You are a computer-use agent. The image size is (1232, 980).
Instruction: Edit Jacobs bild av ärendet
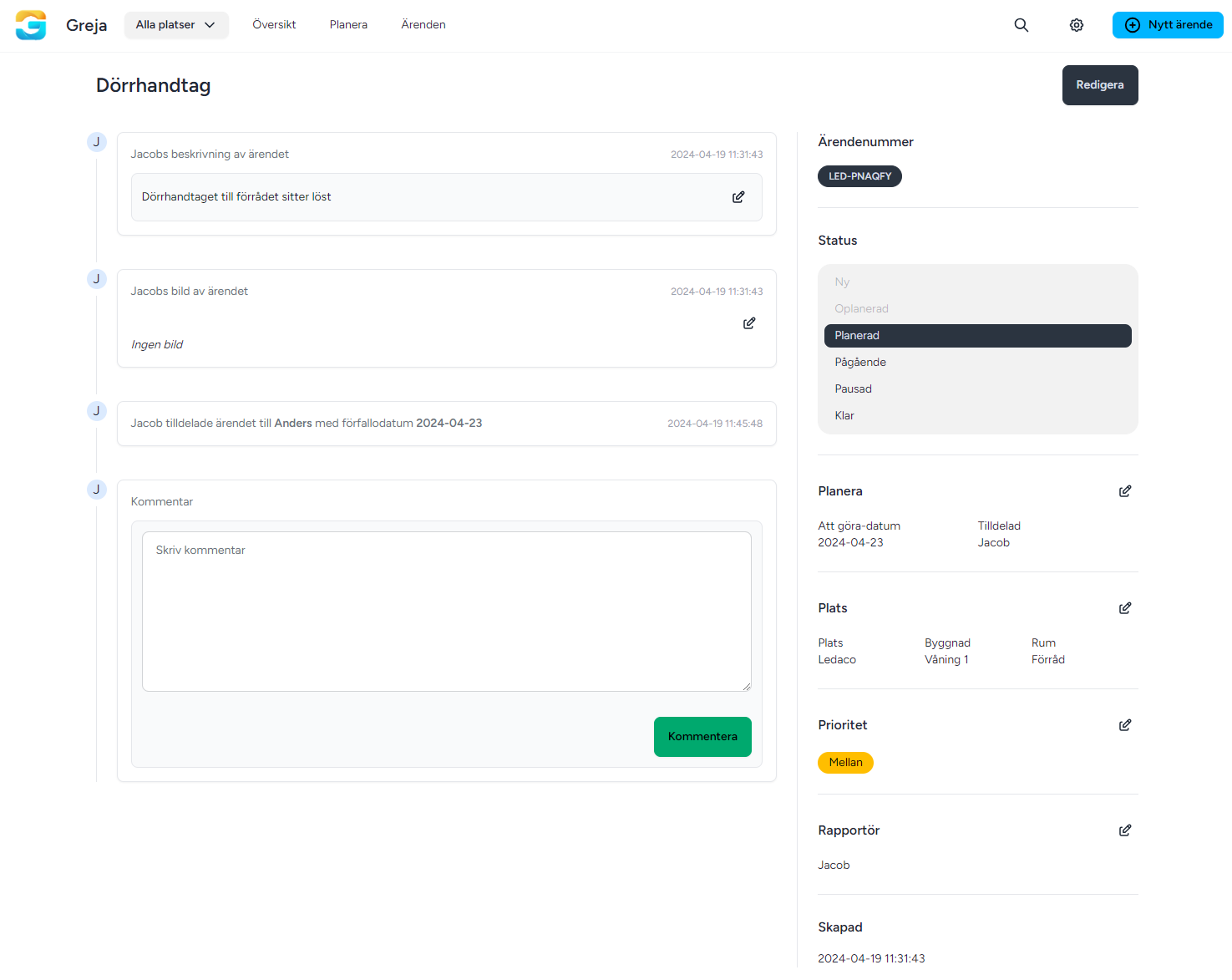click(x=749, y=323)
